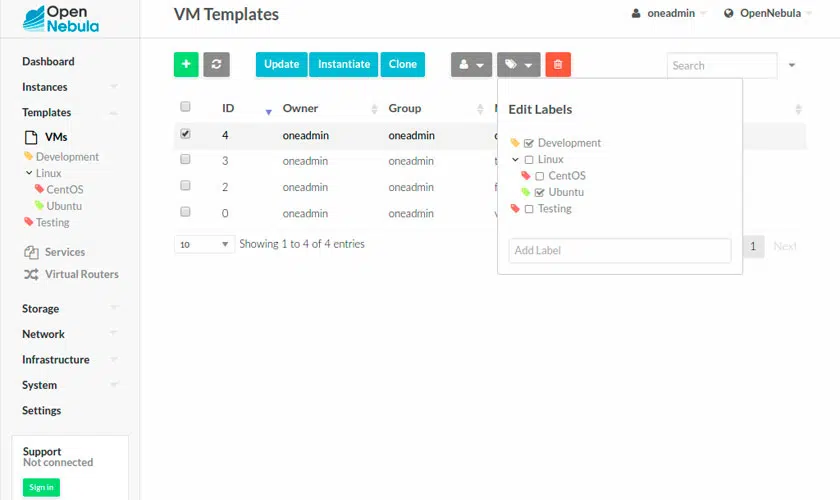Expand the Infrastructure sidebar menu
The width and height of the screenshot is (840, 500).
click(x=114, y=359)
